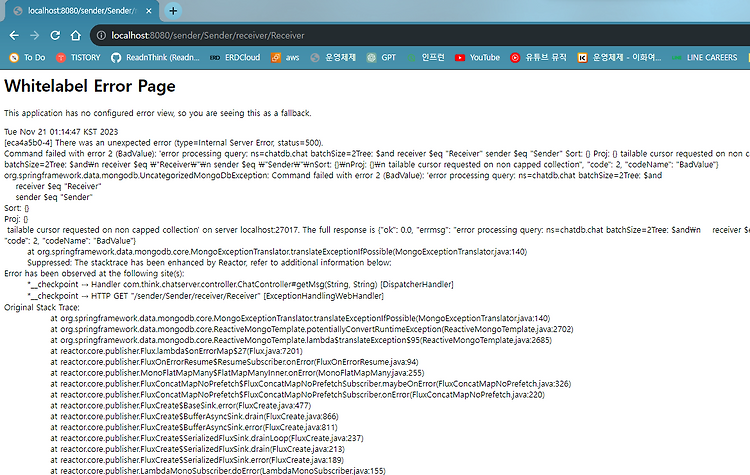Click the 'Proj: {}' line
Image resolution: width=750 pixels, height=475 pixels.
[x=16, y=219]
